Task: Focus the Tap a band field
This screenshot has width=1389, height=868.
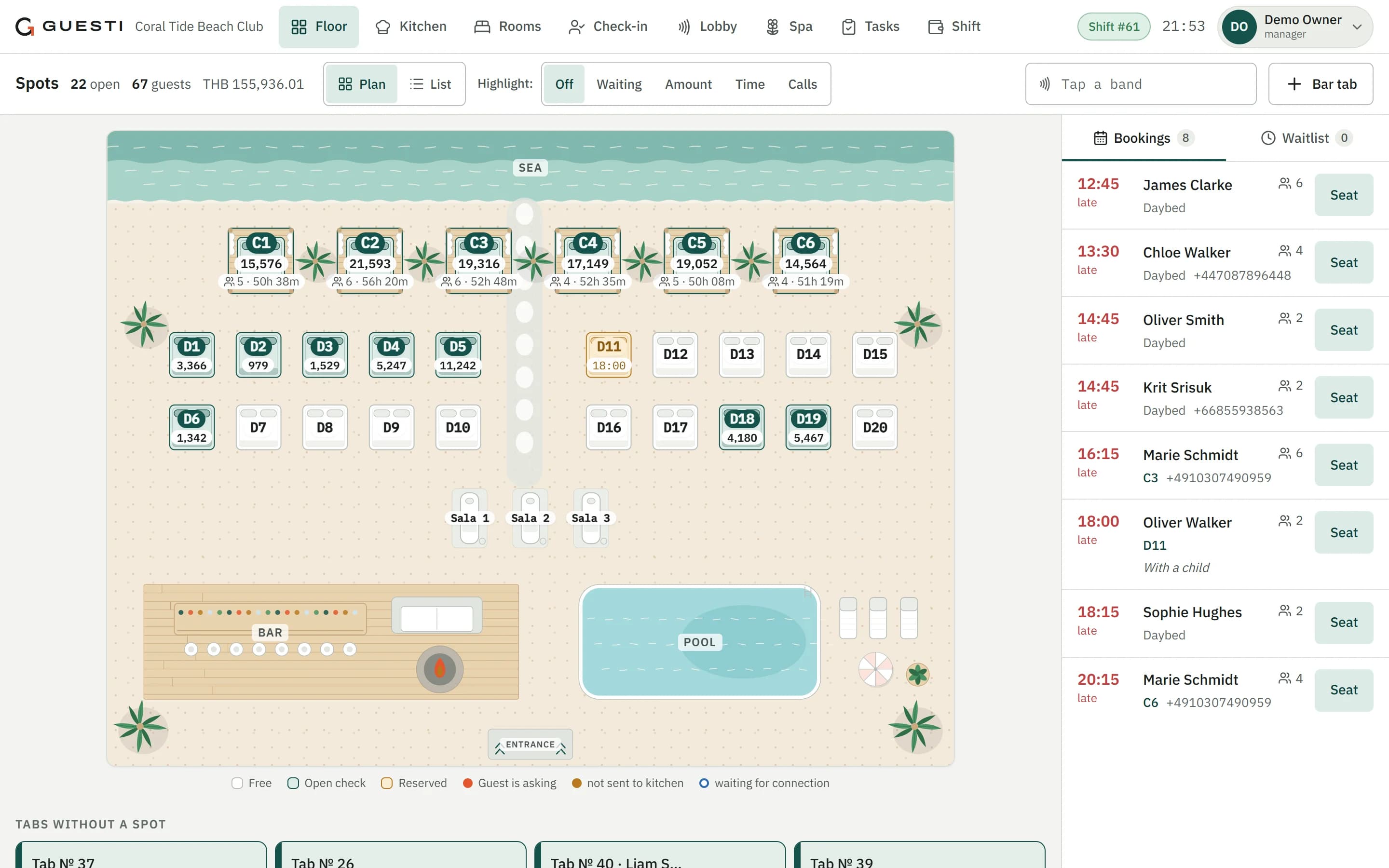Action: pos(1141,84)
